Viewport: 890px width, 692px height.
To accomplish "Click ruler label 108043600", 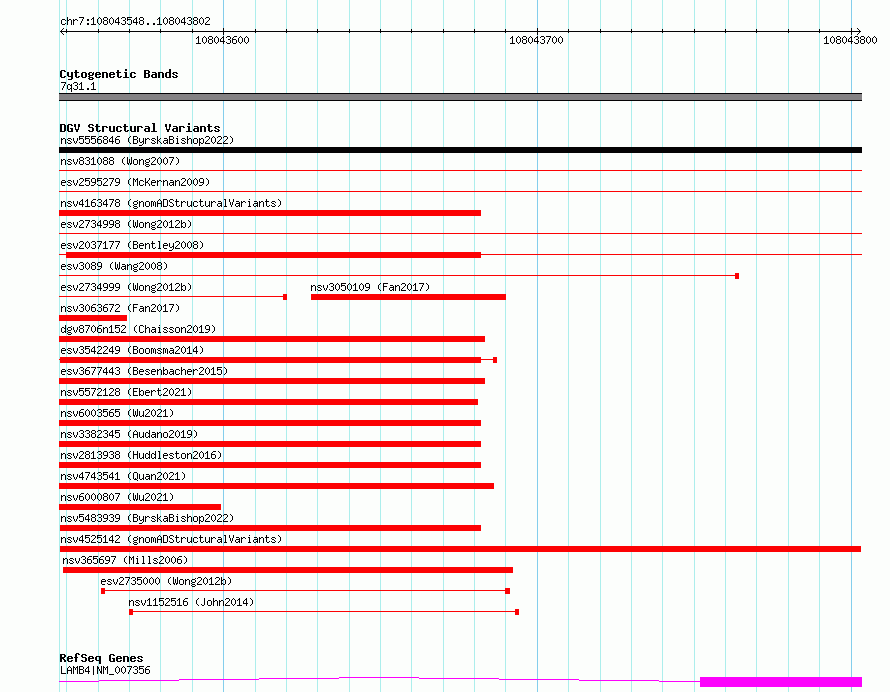I will point(222,40).
